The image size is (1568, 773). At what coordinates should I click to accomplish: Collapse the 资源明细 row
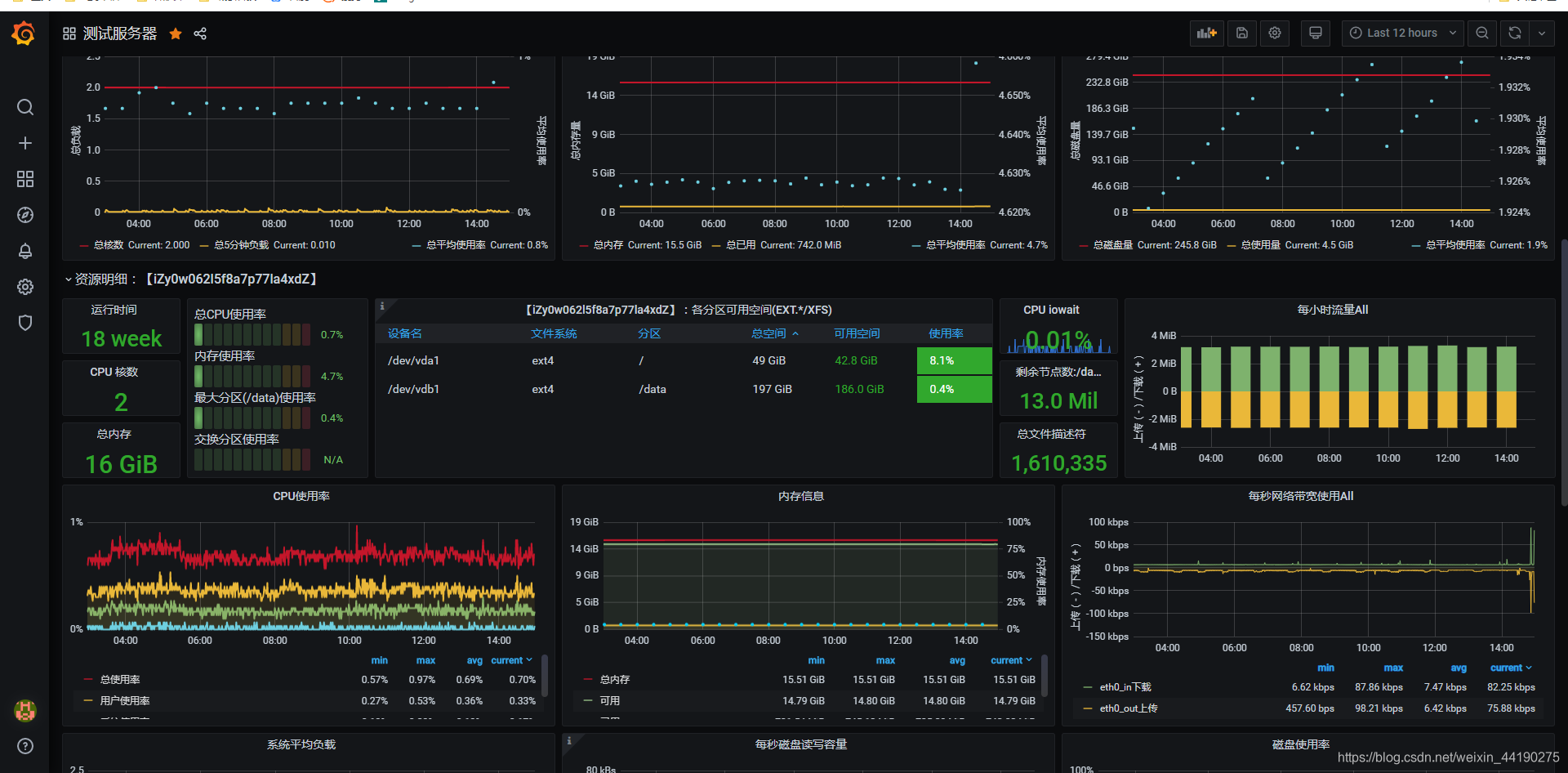191,279
